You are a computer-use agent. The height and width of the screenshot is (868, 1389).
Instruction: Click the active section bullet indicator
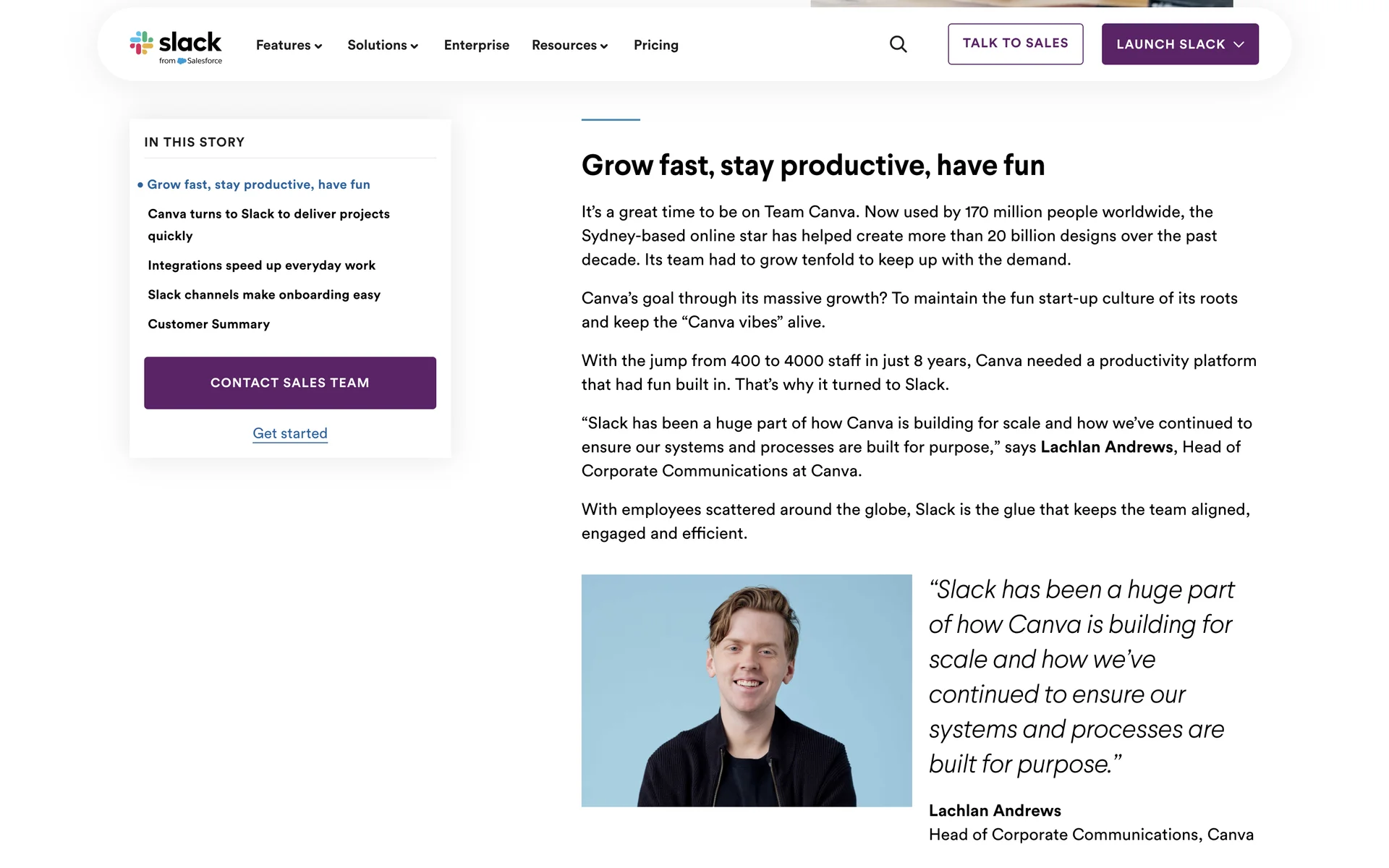click(x=140, y=185)
